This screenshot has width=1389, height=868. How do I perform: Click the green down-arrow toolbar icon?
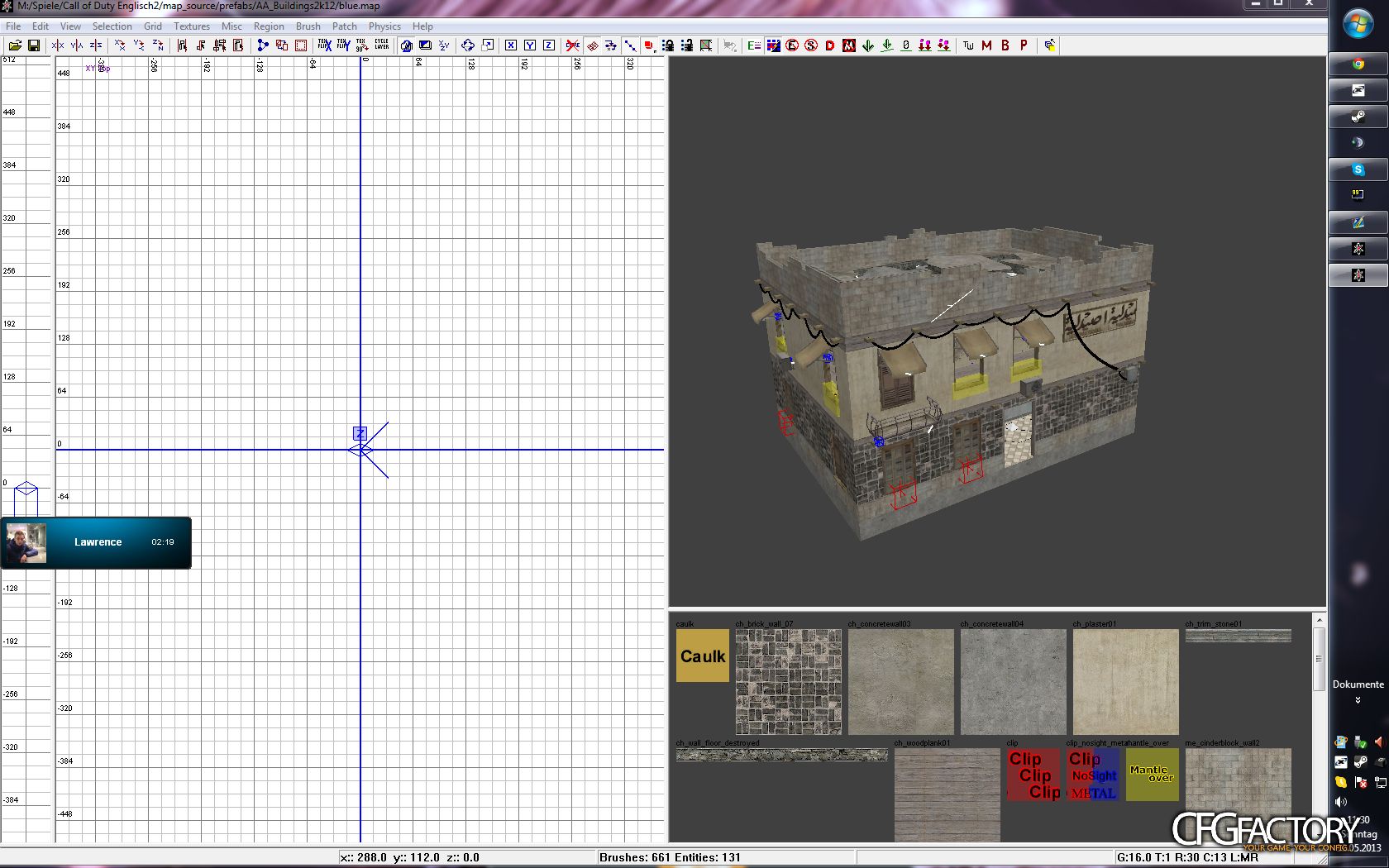tap(868, 45)
